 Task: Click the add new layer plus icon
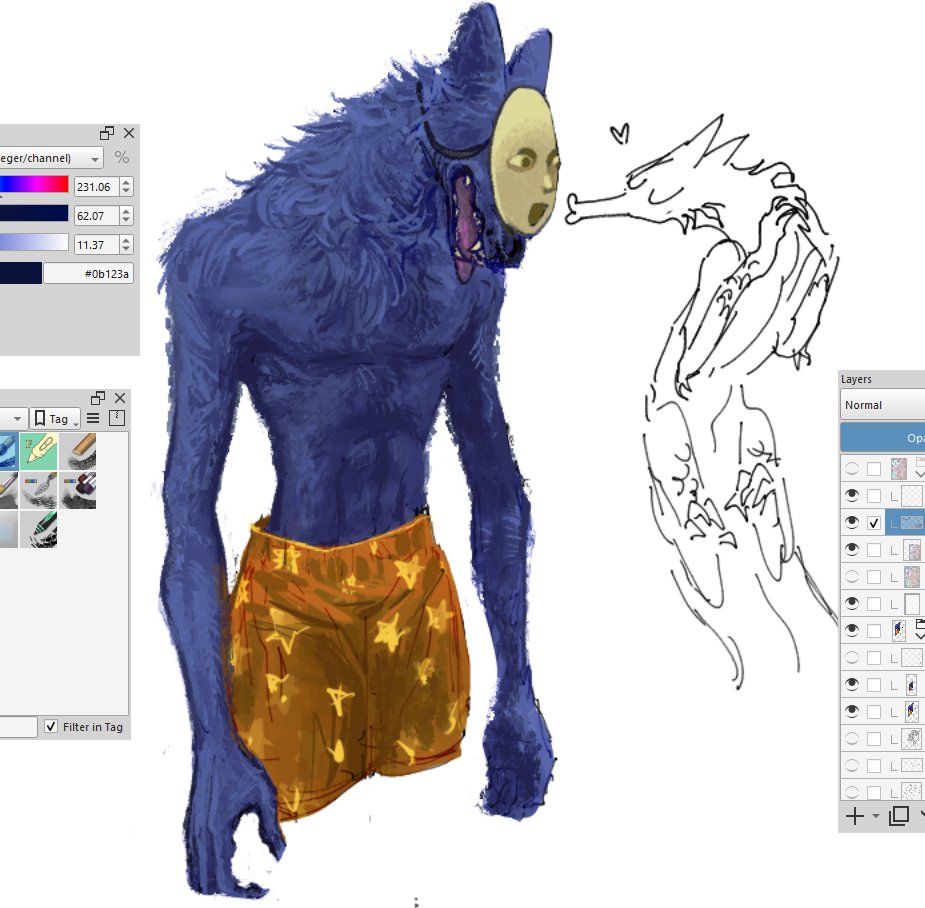coord(855,816)
